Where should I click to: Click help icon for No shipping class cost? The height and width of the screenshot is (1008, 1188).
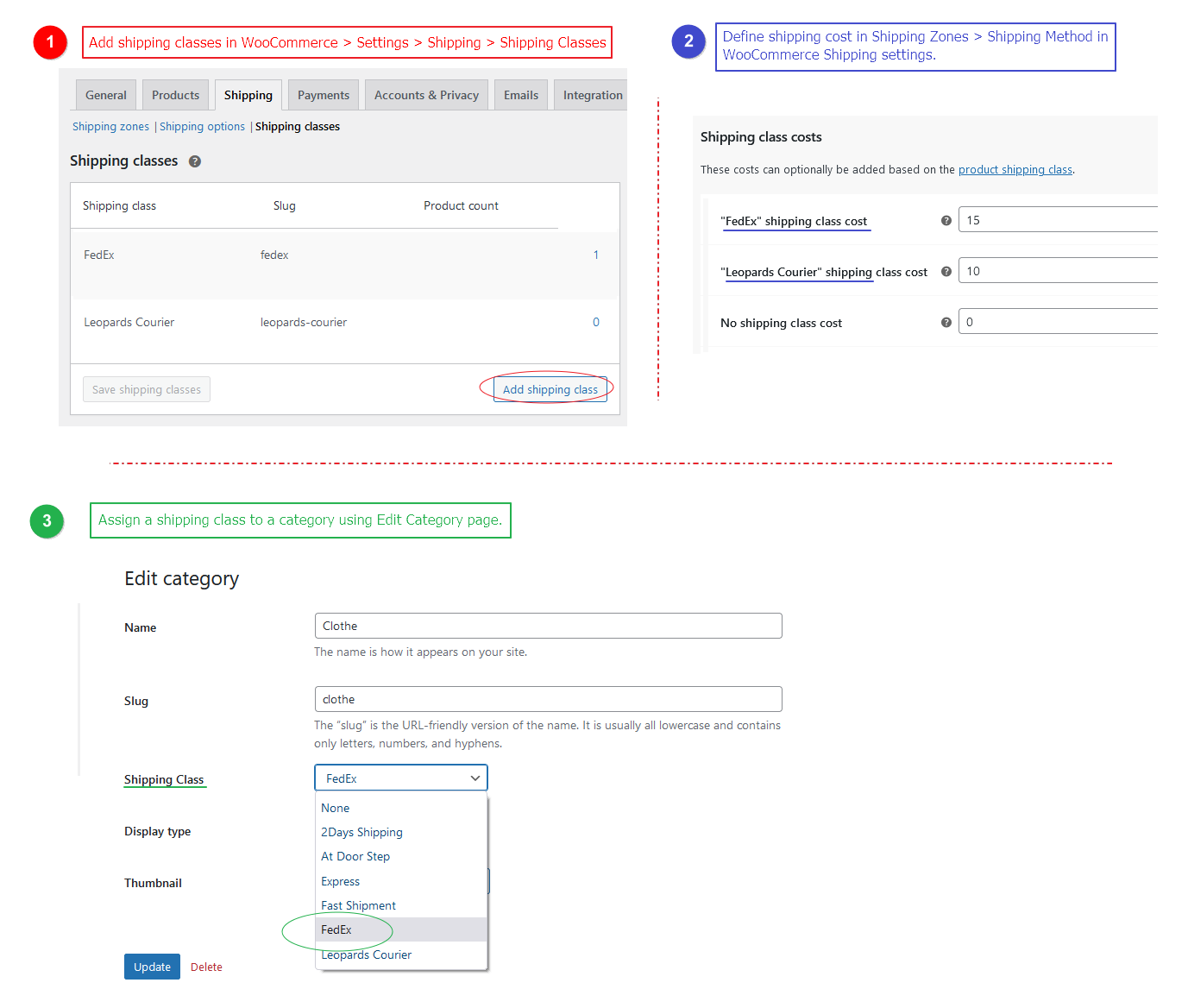coord(946,323)
